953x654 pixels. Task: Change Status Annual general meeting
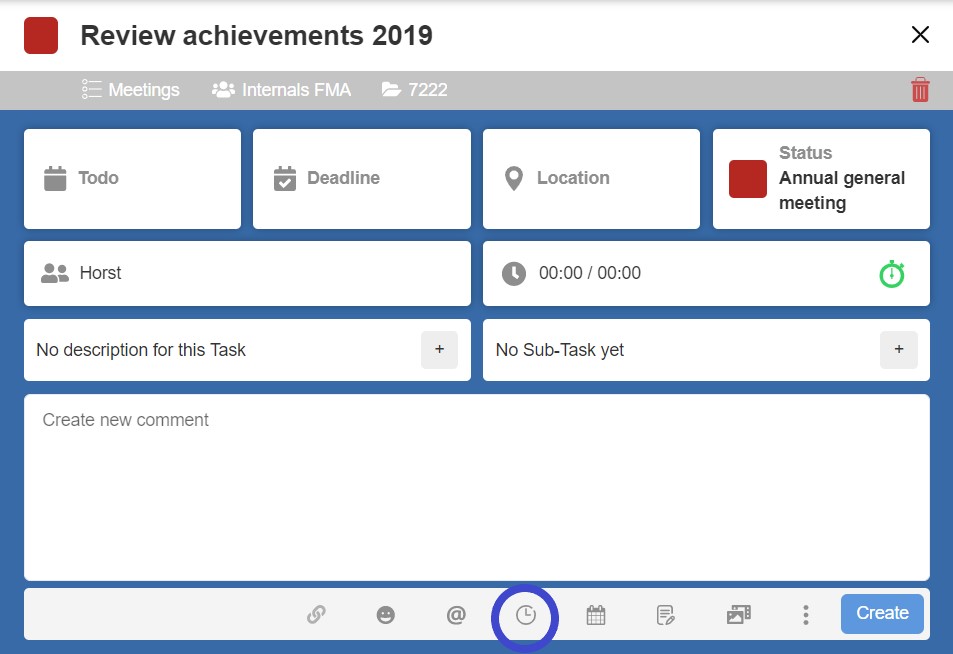pos(821,179)
